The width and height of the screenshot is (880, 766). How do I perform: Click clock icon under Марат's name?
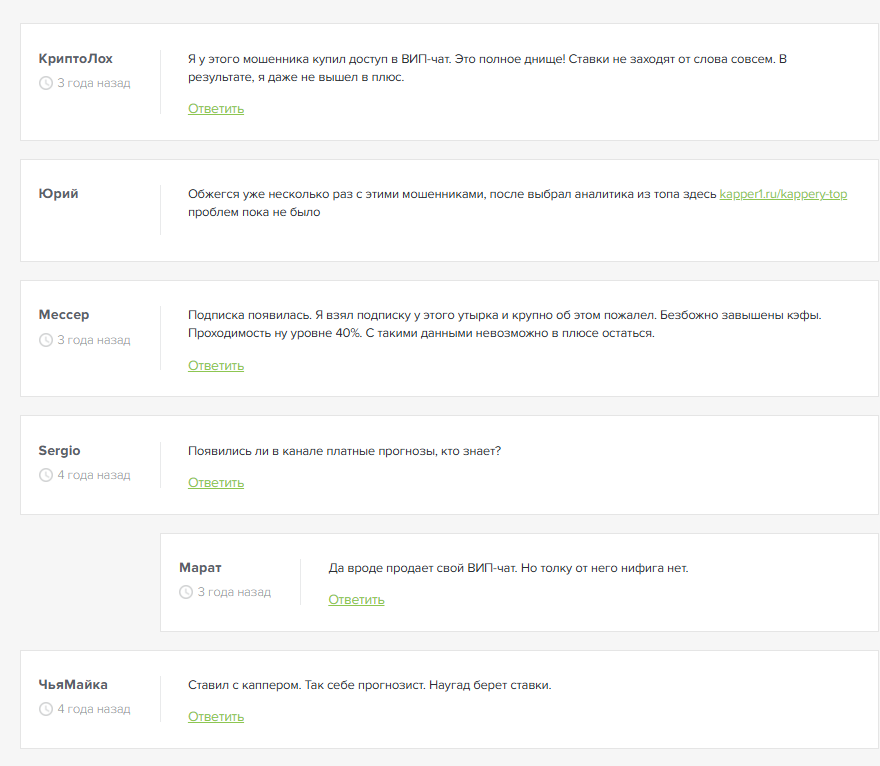(x=186, y=592)
